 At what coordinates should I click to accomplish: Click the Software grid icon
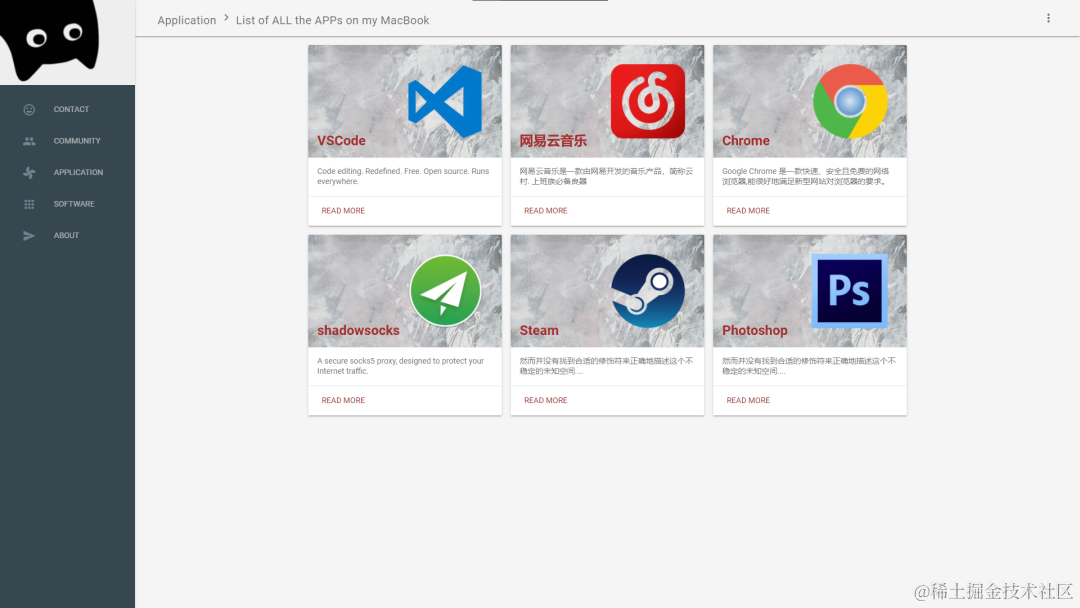coord(29,205)
